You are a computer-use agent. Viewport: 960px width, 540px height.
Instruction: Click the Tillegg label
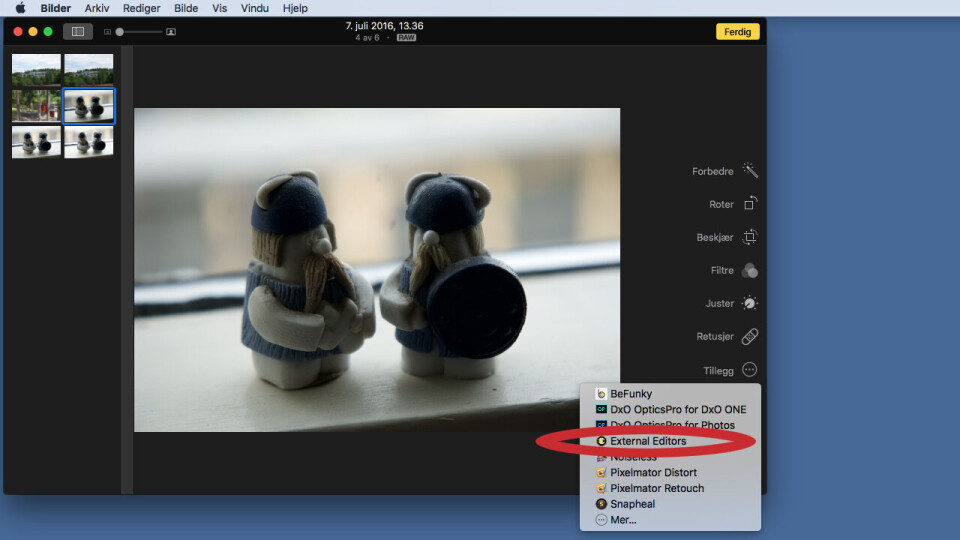[718, 371]
